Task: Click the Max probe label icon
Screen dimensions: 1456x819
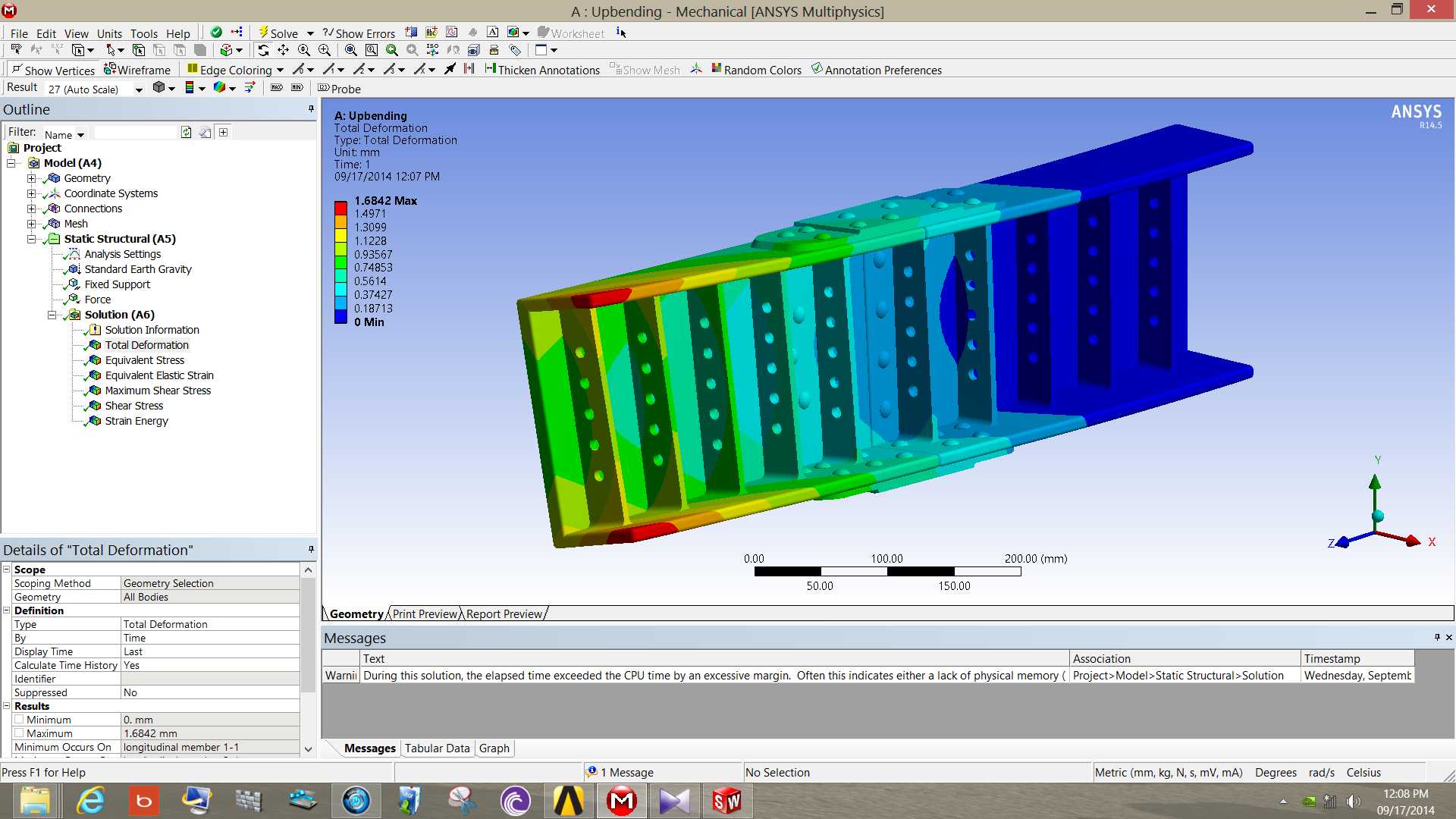Action: click(277, 88)
